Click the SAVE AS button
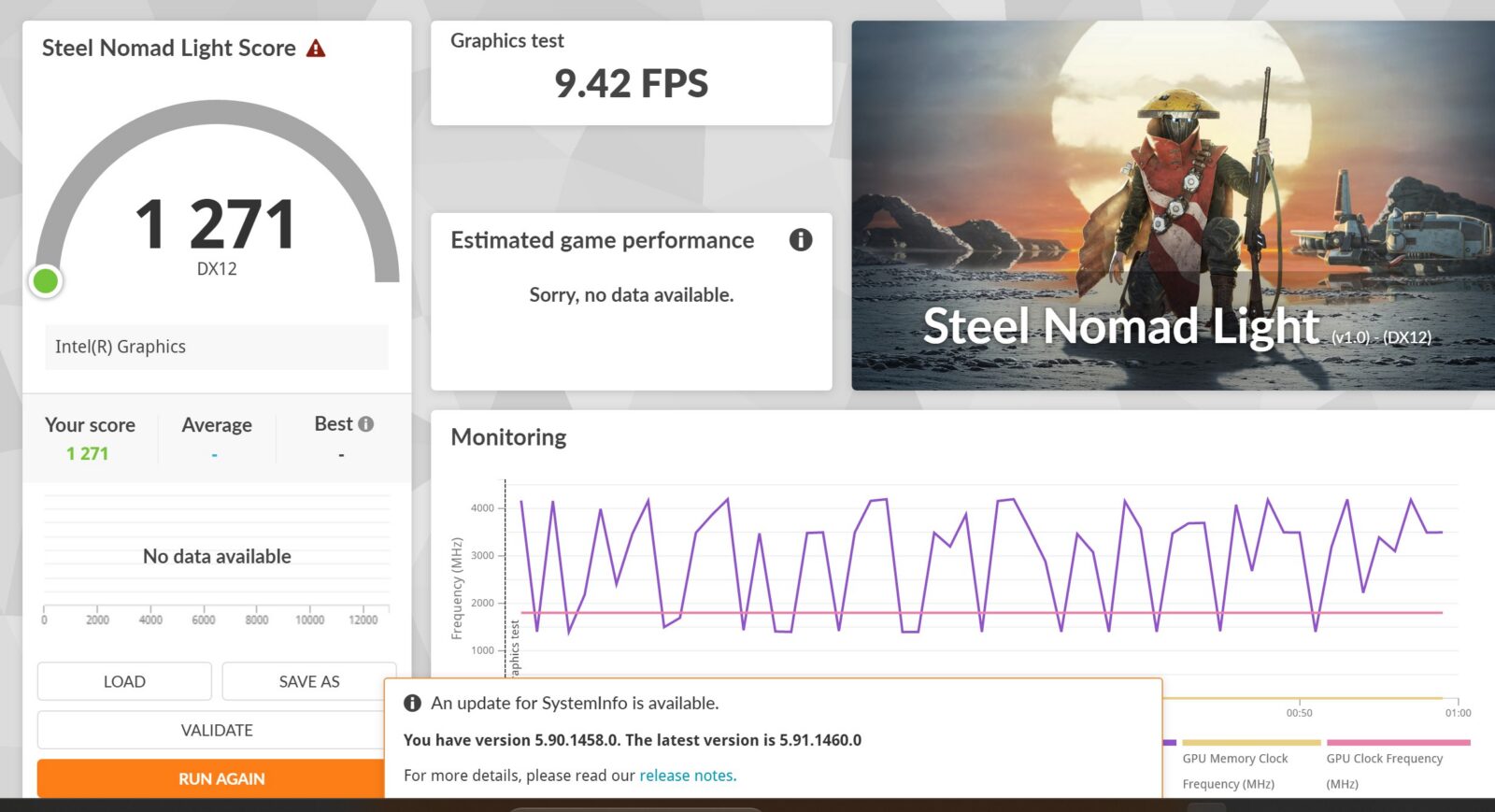 [308, 681]
